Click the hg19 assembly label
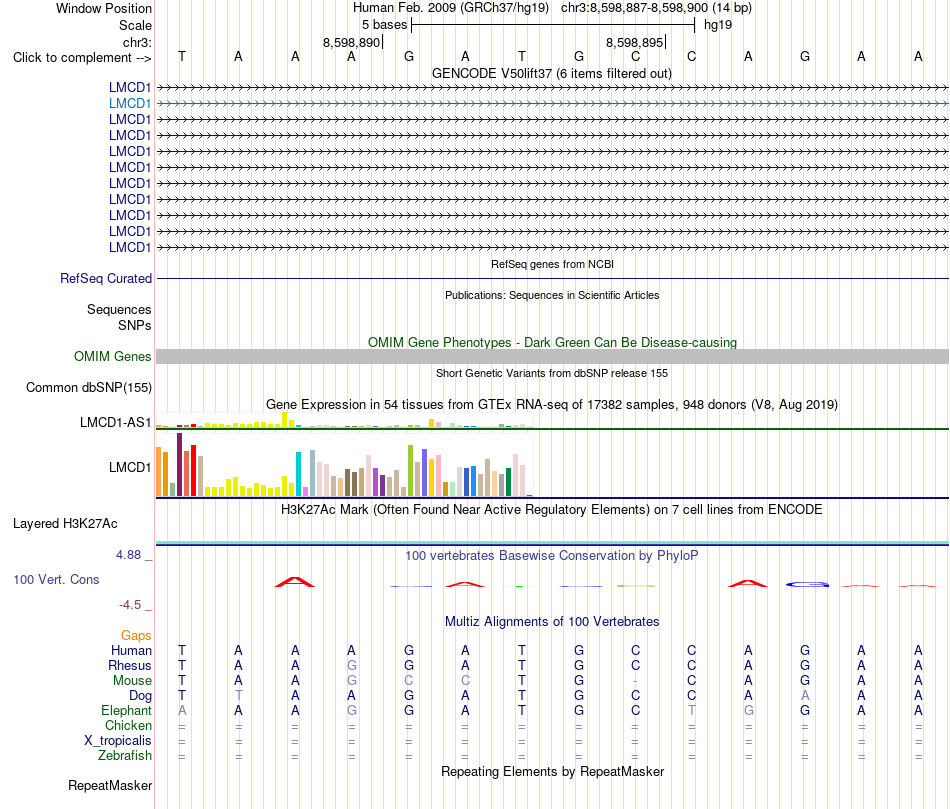950x809 pixels. [x=717, y=25]
